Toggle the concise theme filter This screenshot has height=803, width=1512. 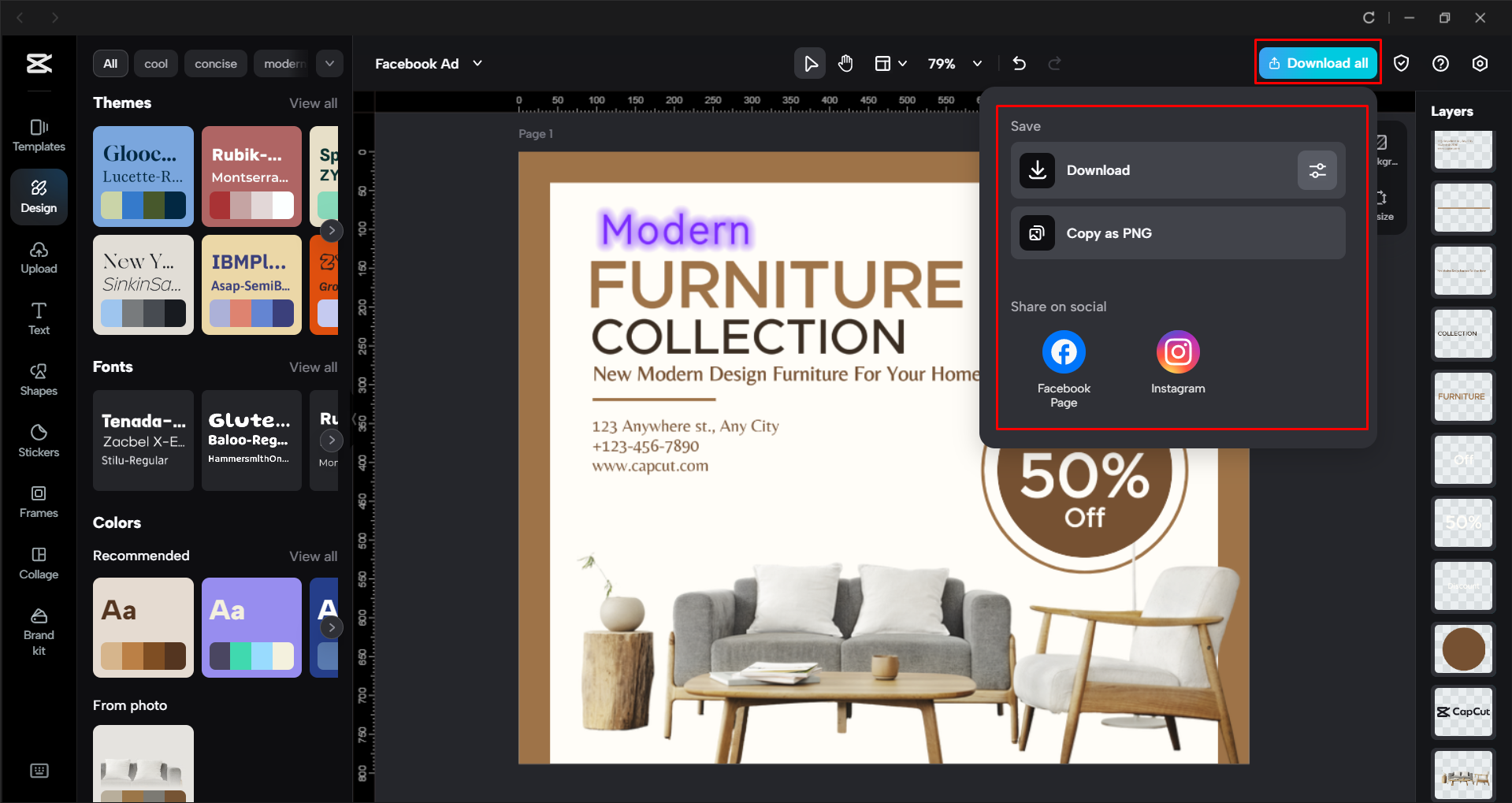click(215, 63)
